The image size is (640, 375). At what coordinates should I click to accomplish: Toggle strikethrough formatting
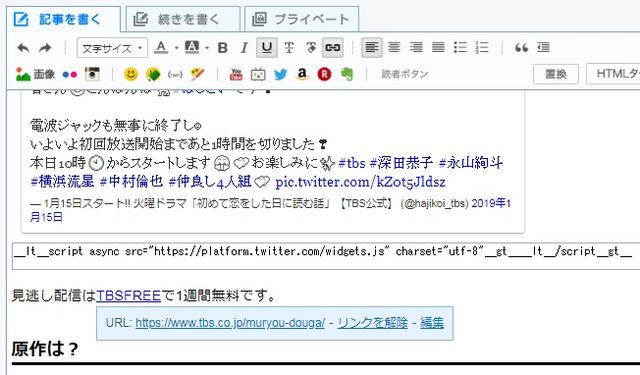tap(289, 48)
